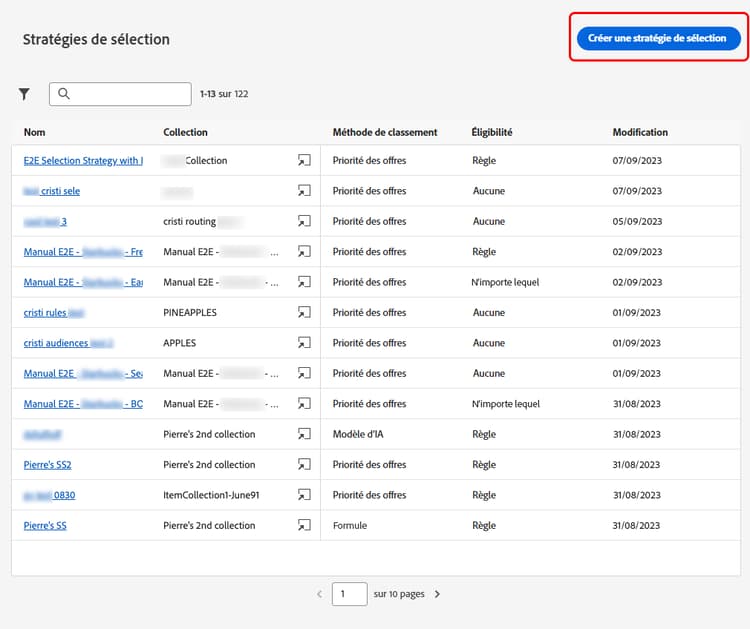Open PINEAPPLES collection link icon
750x629 pixels.
(x=304, y=313)
